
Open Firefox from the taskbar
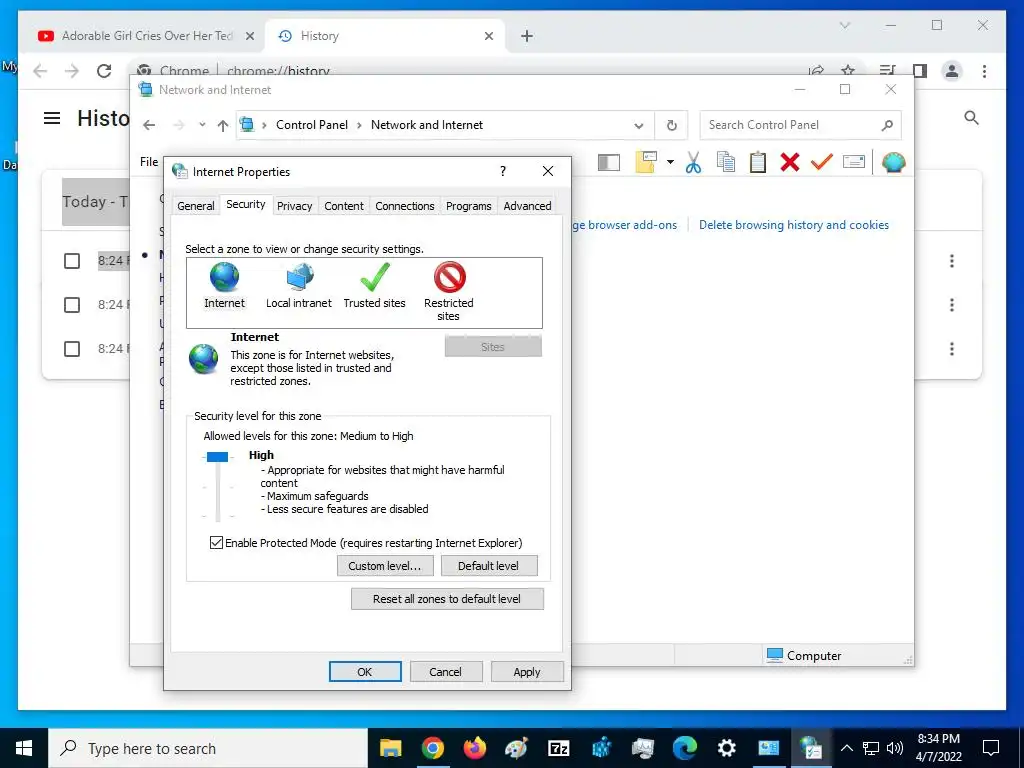tap(475, 748)
